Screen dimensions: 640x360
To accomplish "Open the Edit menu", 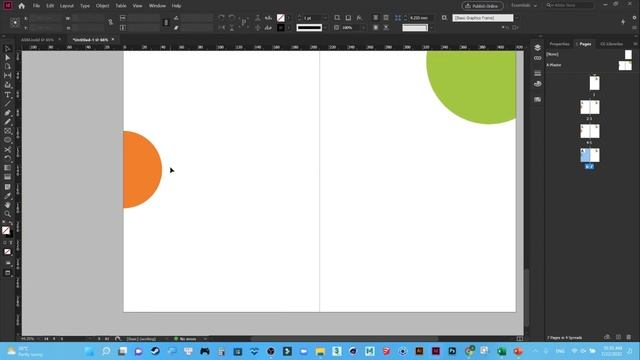I will tap(50, 6).
